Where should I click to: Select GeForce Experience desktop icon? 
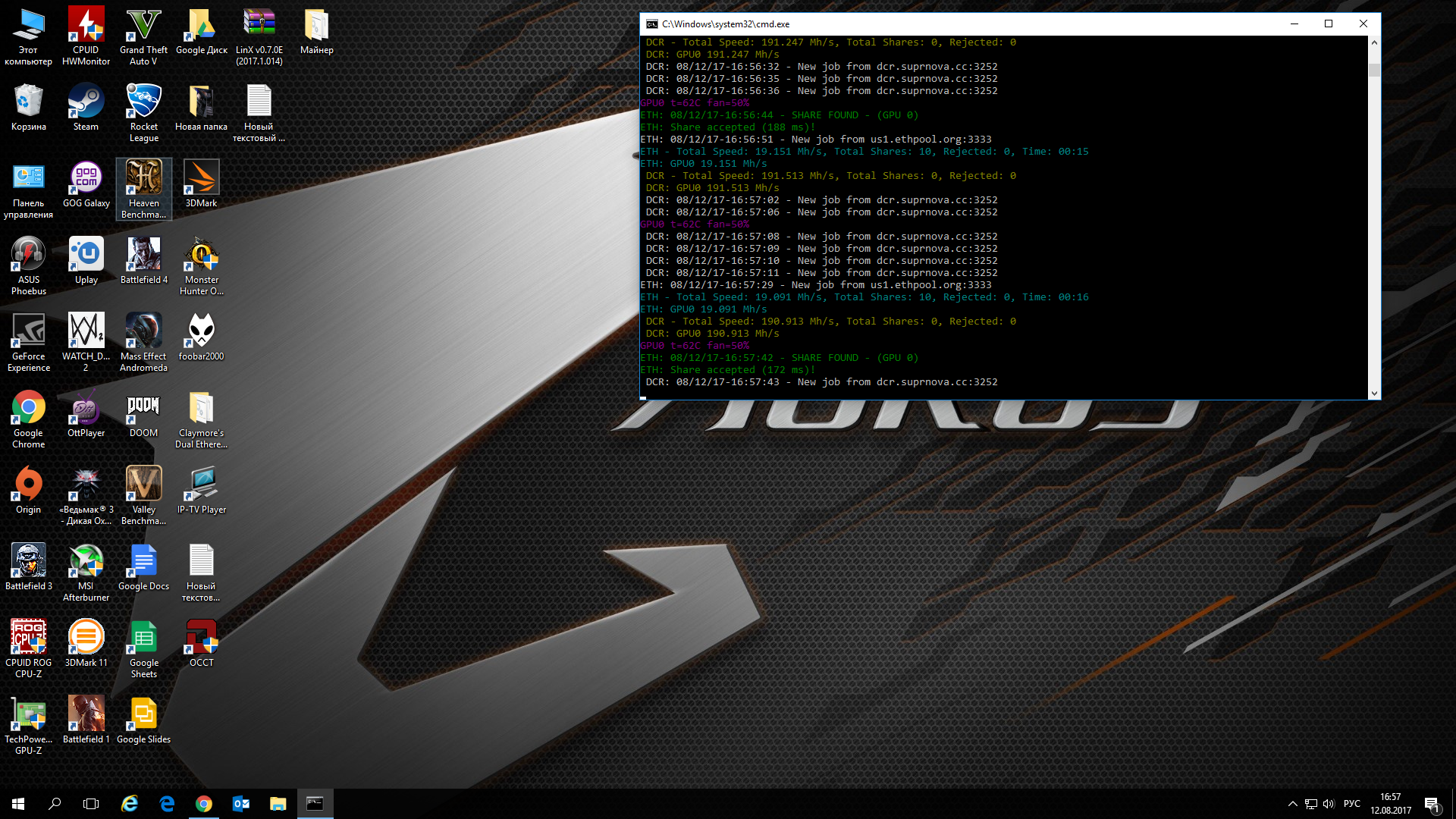click(x=28, y=333)
